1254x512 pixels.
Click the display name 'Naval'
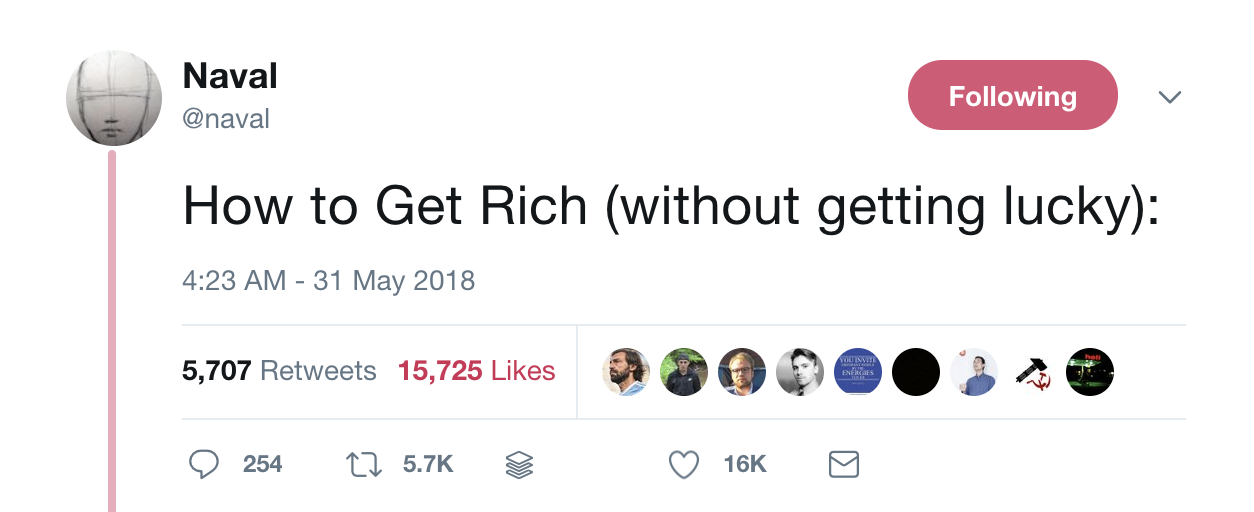[230, 76]
